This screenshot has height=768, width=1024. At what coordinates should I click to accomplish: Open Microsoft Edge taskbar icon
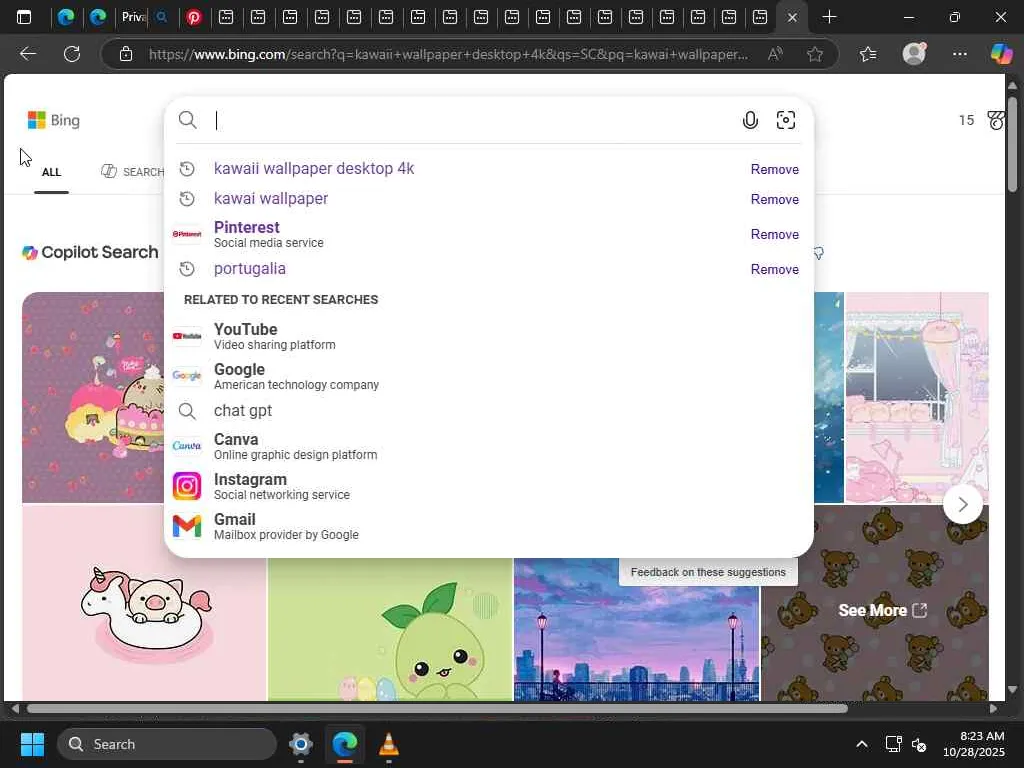coord(345,744)
